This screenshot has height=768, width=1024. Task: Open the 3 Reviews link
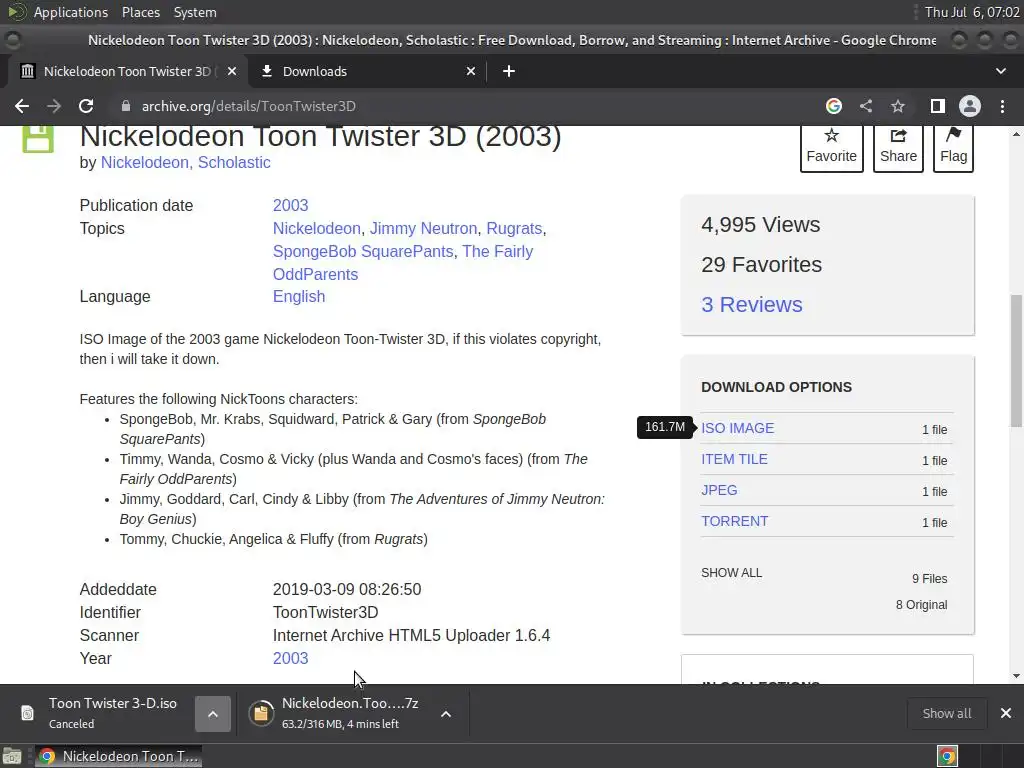pyautogui.click(x=752, y=304)
